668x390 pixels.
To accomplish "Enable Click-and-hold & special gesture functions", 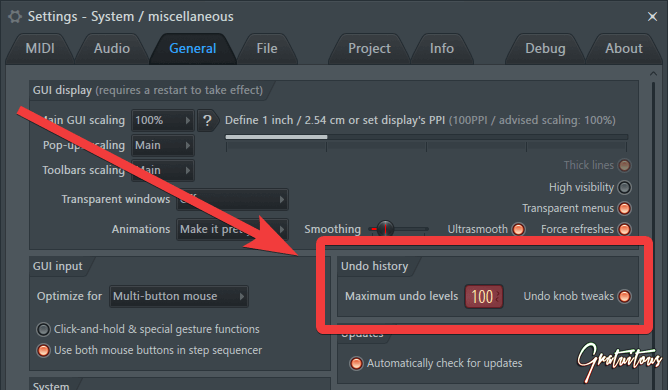I will pyautogui.click(x=43, y=329).
